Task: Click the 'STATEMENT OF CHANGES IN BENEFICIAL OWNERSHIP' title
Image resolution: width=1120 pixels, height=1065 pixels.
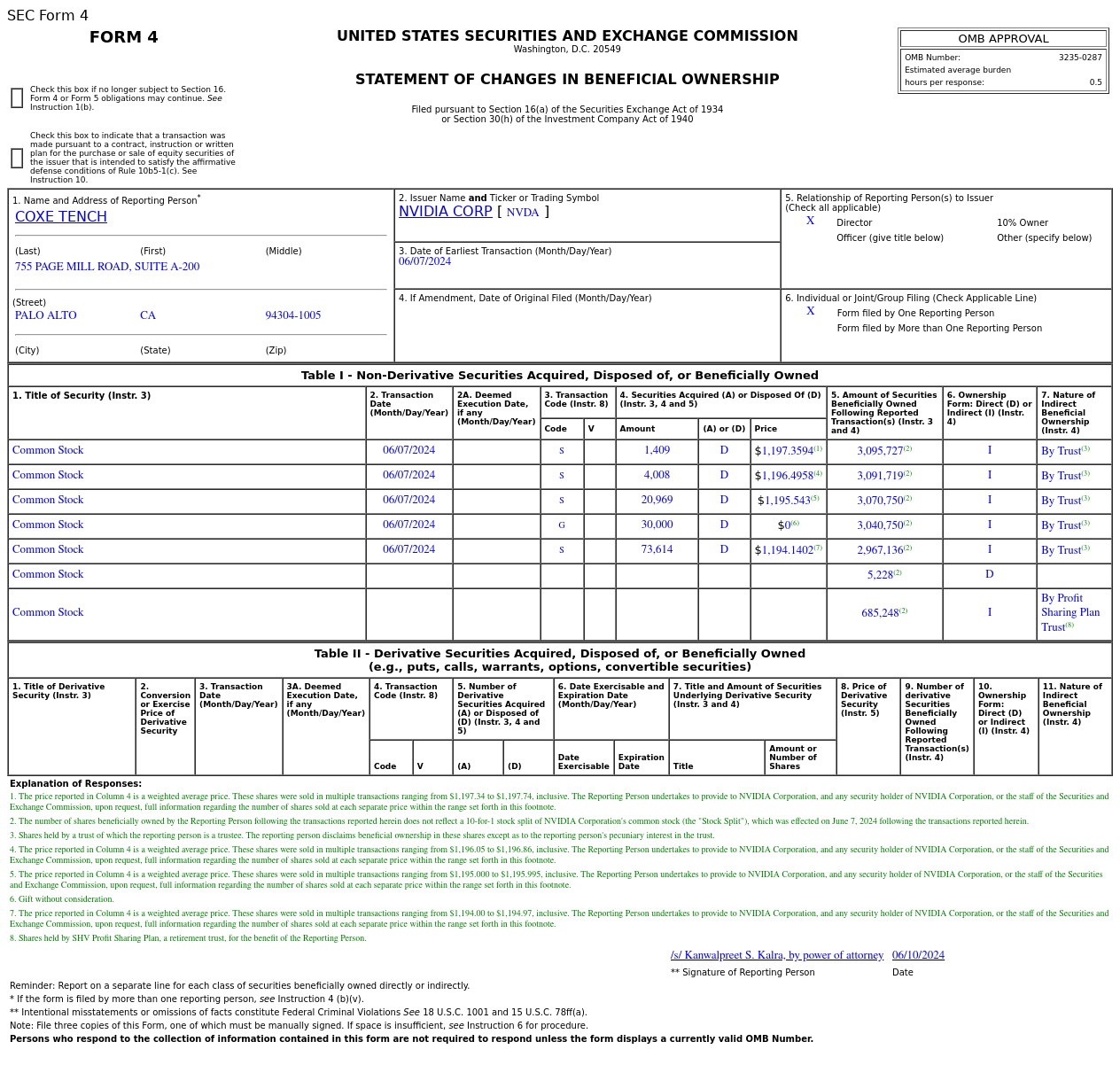Action: [x=567, y=80]
